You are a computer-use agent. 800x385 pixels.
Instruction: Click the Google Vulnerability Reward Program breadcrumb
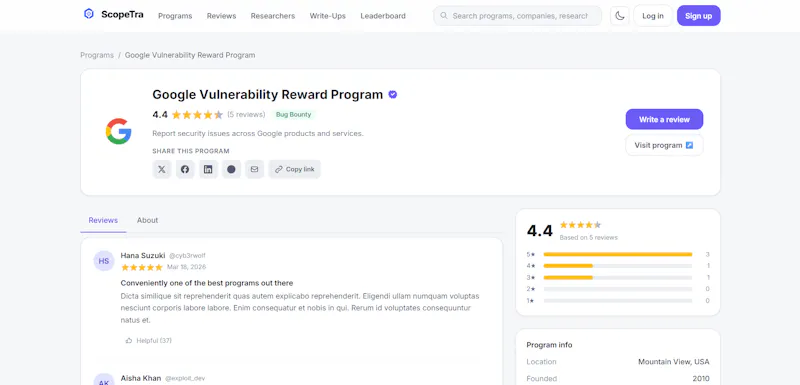click(x=190, y=55)
